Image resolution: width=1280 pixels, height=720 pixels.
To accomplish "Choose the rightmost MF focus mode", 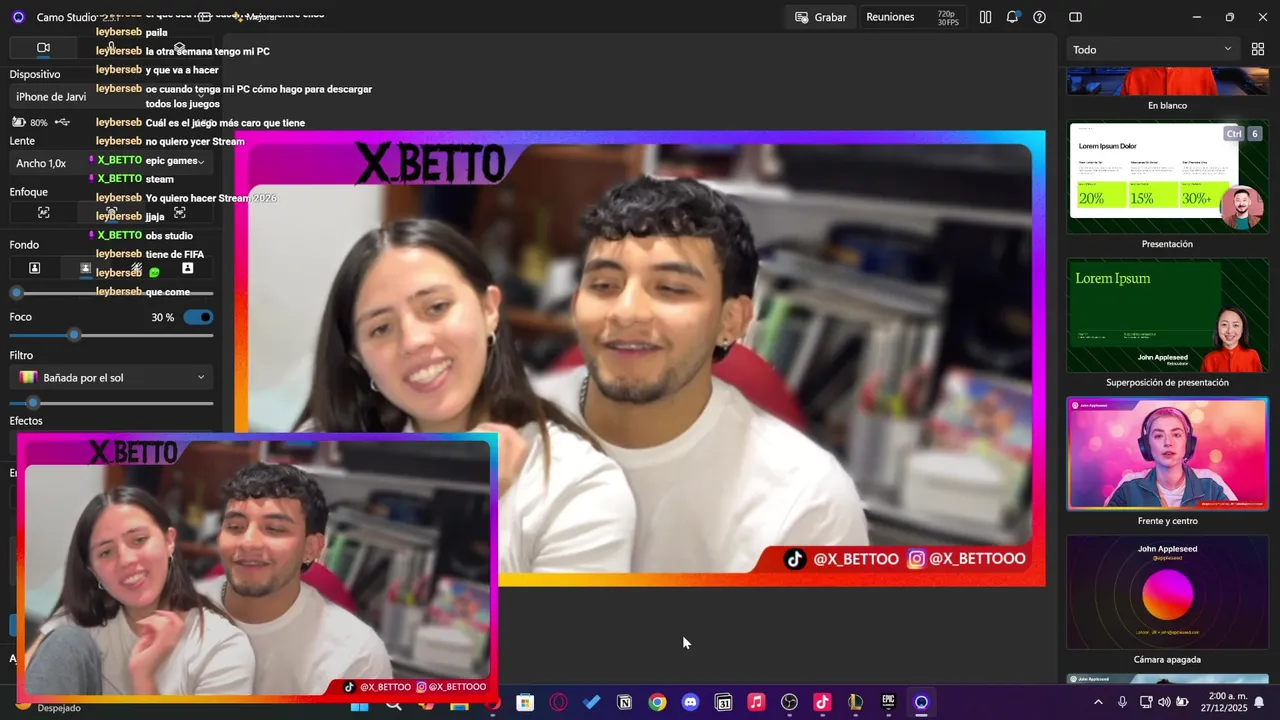I will (180, 212).
